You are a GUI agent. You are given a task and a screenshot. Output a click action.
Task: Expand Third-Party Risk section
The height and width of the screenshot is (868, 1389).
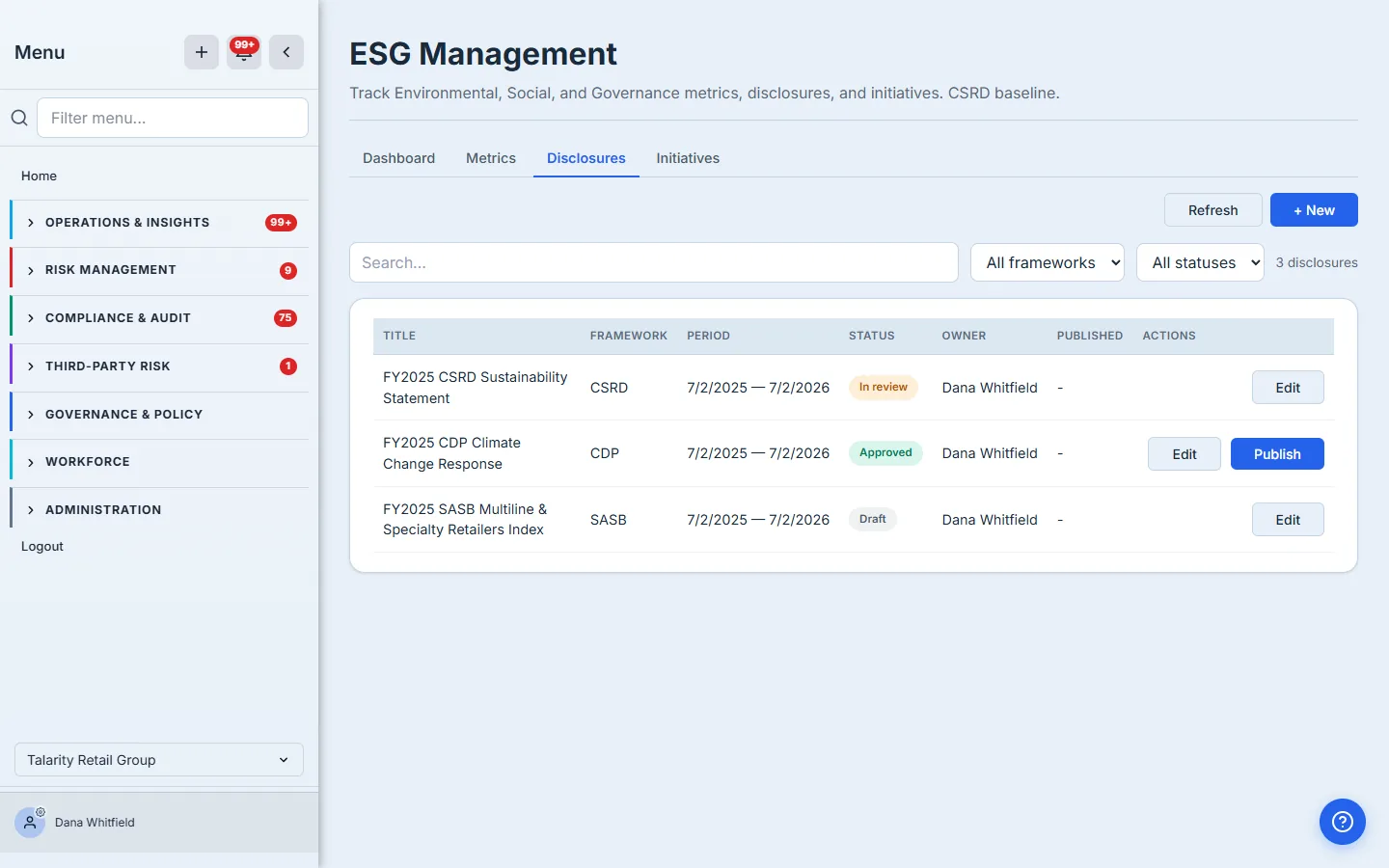tap(159, 366)
